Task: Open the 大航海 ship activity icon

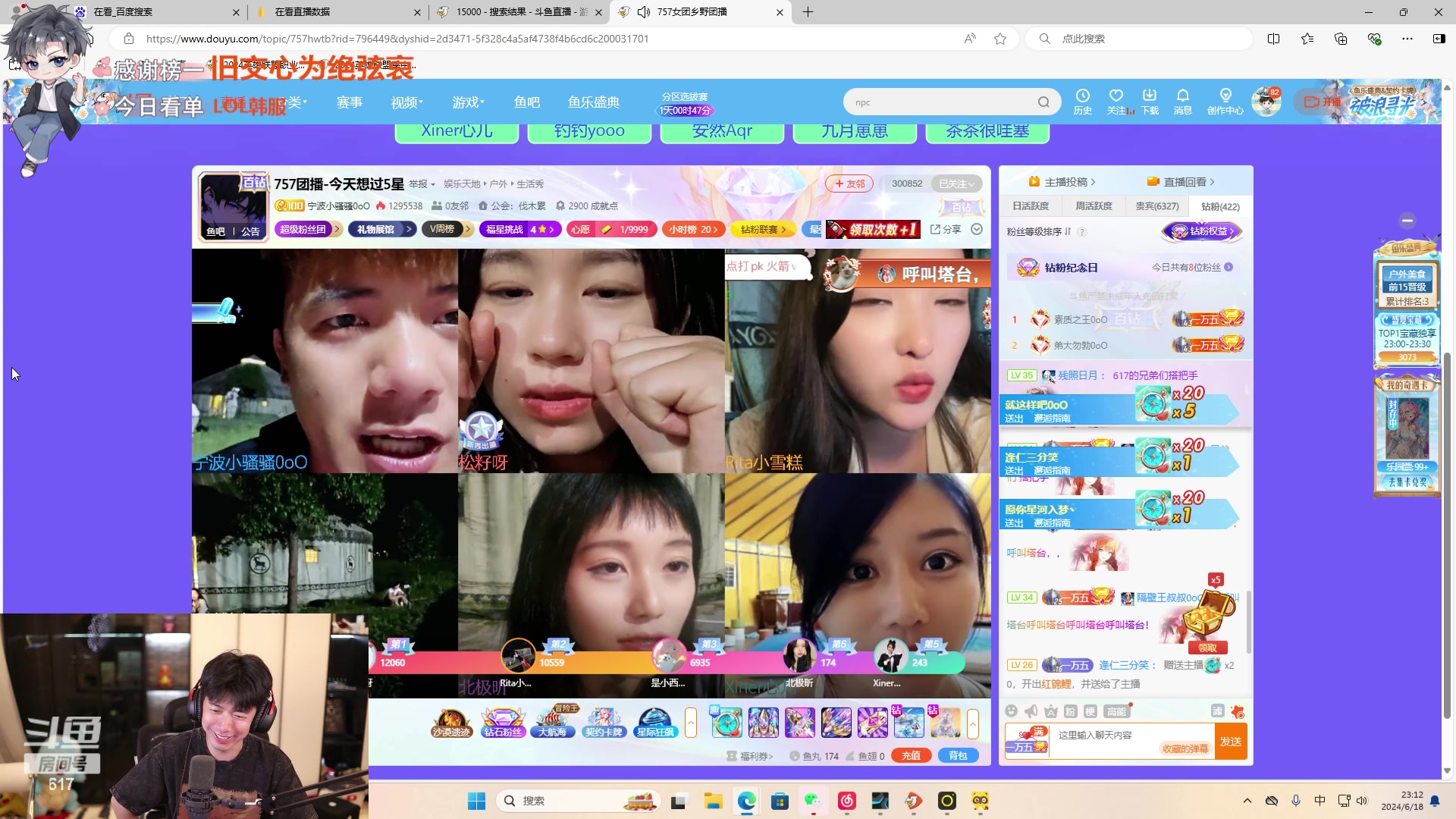Action: 553,723
